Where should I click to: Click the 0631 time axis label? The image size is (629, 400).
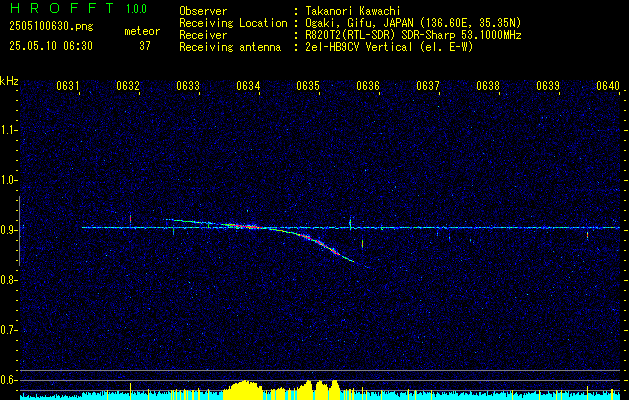tap(67, 85)
